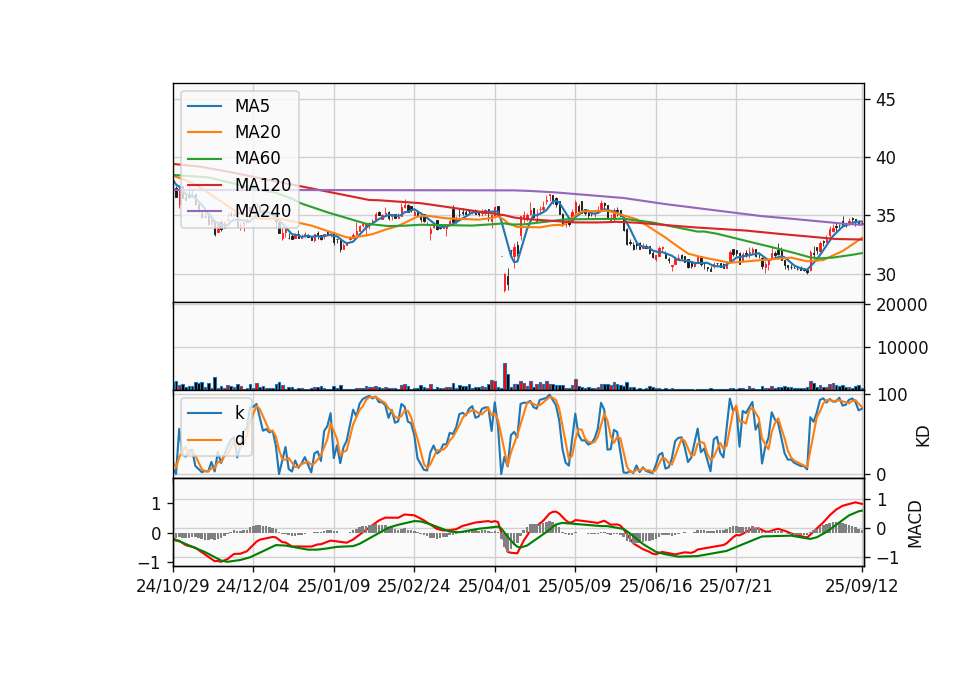Screen dimensions: 960x690
Task: Click the 25/05/09 date label
Action: 575,586
